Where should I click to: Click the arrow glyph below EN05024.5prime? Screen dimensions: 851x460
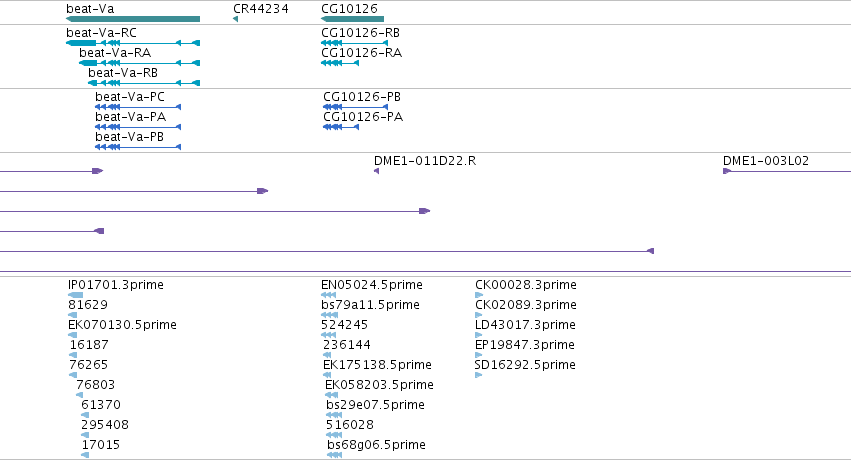[329, 295]
